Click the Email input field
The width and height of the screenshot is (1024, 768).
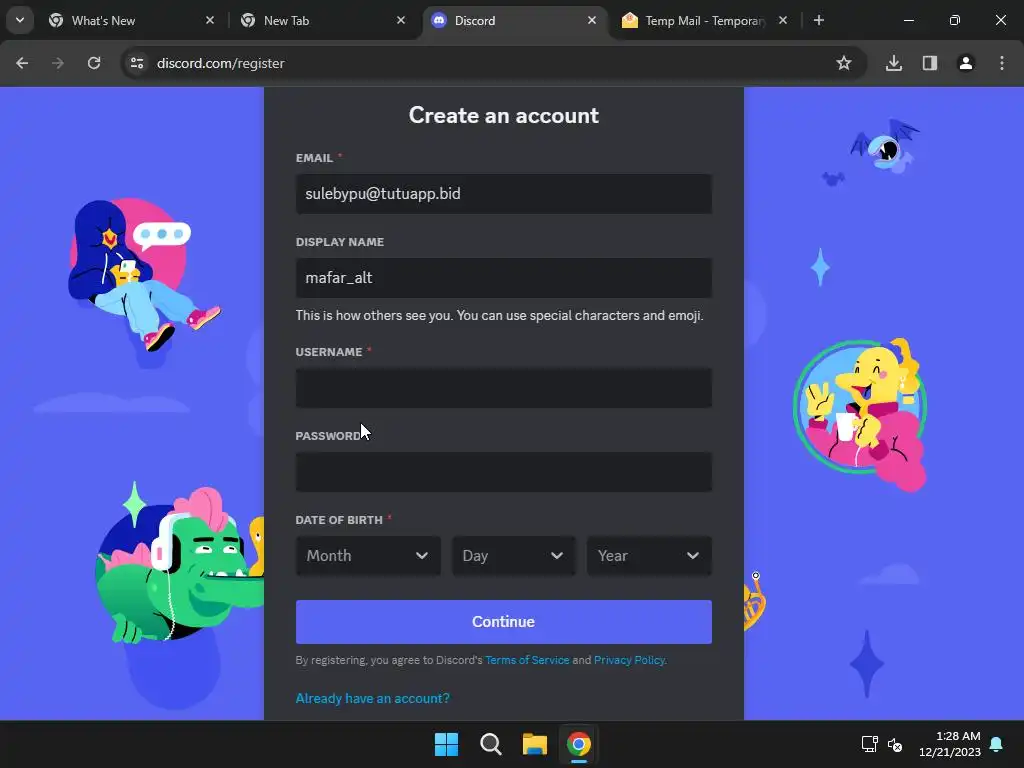tap(504, 194)
